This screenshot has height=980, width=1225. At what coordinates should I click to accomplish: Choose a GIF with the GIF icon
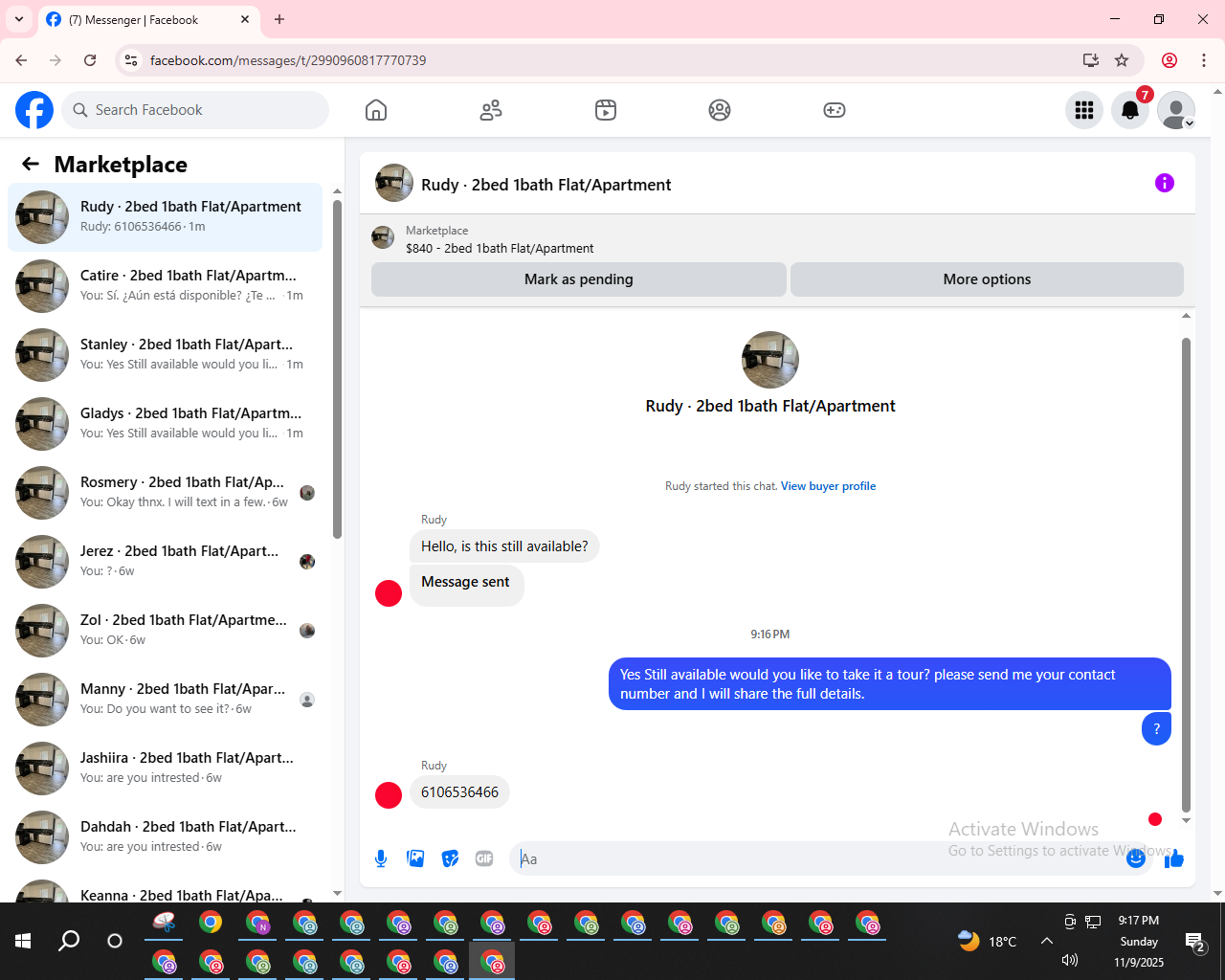click(x=484, y=858)
